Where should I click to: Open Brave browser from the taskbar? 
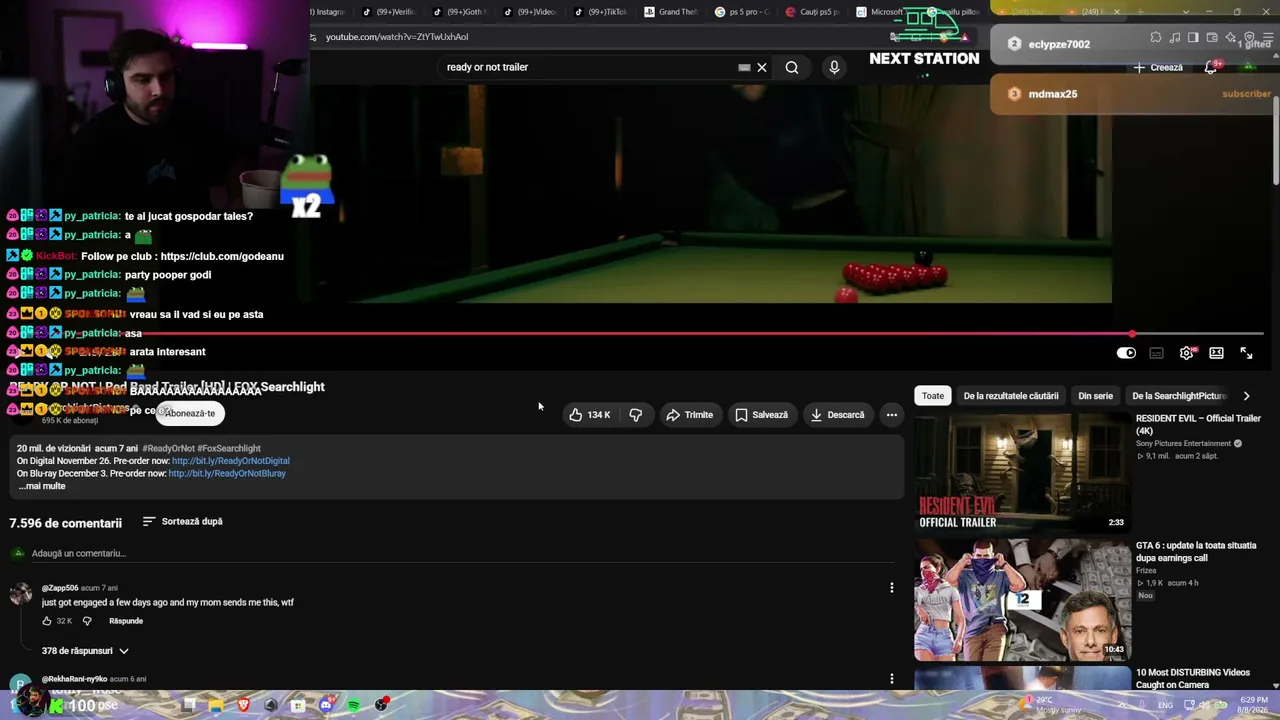click(x=243, y=705)
